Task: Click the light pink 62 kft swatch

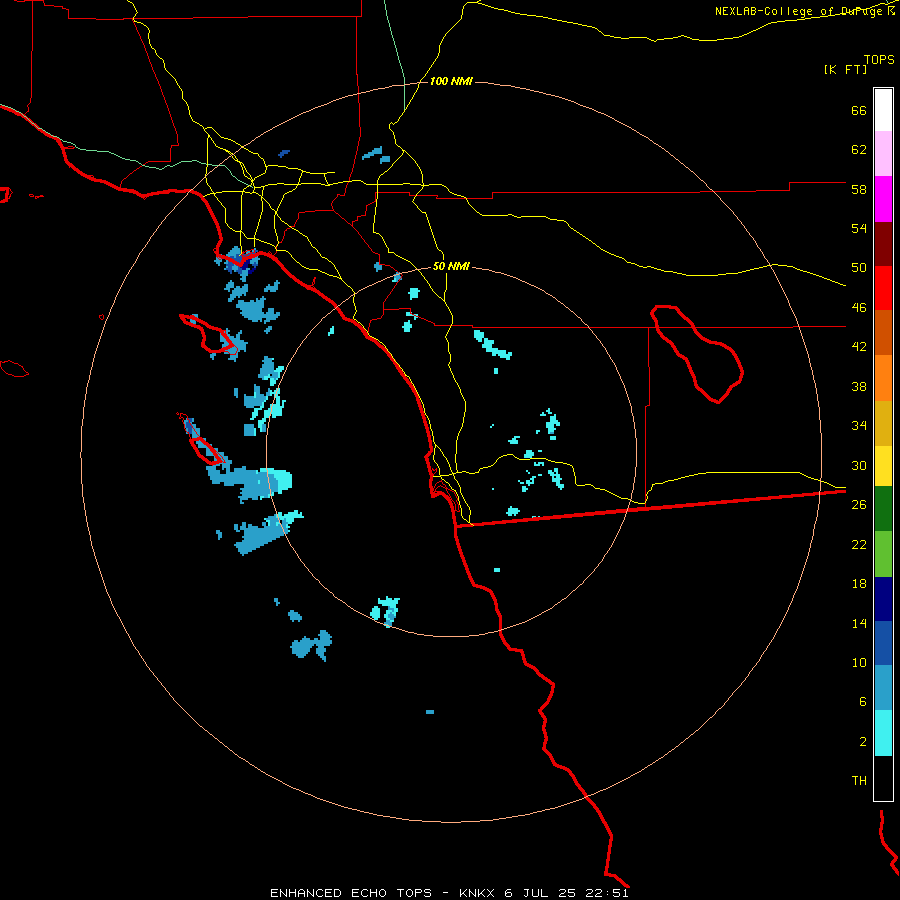Action: tap(883, 153)
